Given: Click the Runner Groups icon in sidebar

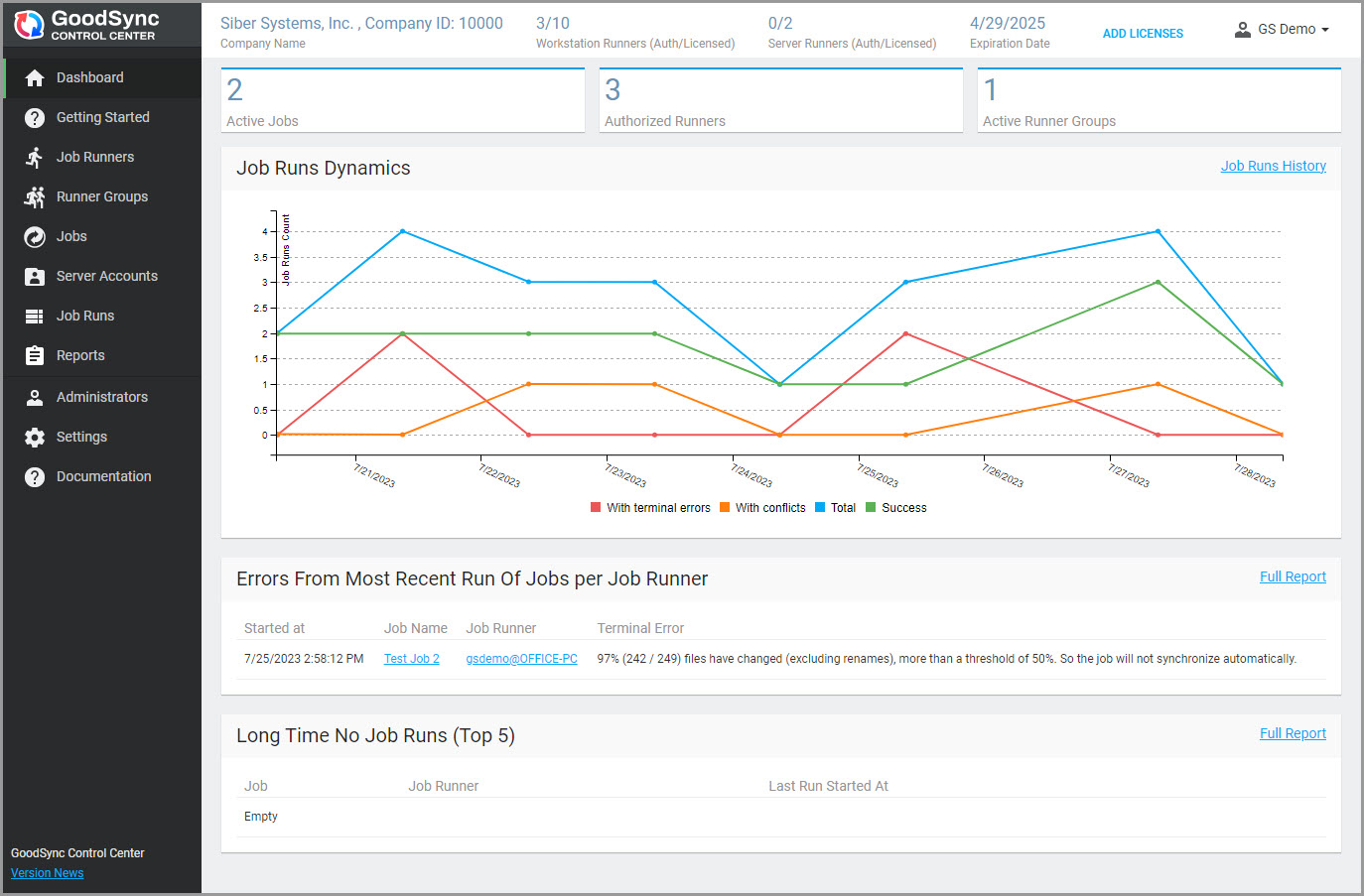Looking at the screenshot, I should [35, 197].
